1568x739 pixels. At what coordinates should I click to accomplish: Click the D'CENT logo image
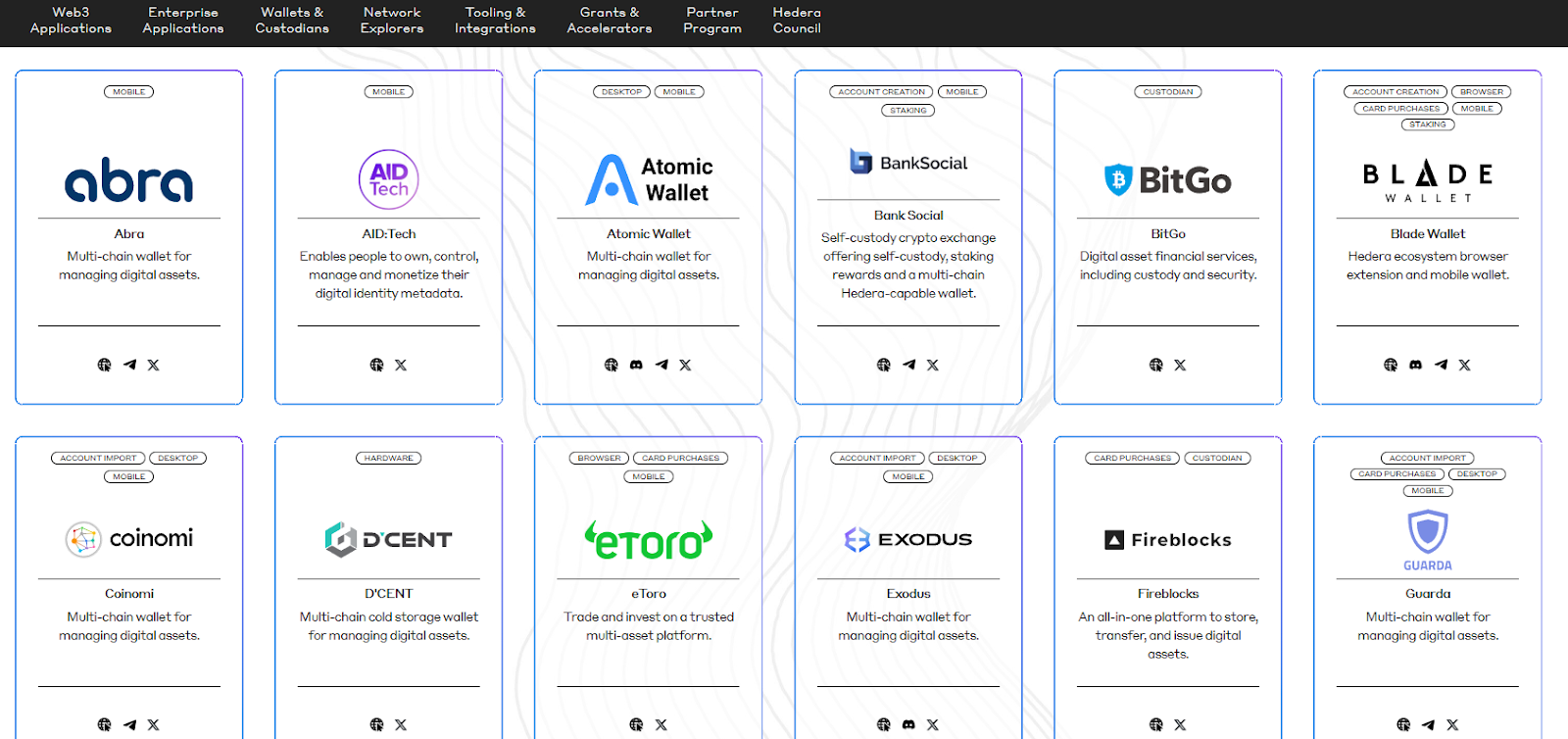click(x=389, y=539)
